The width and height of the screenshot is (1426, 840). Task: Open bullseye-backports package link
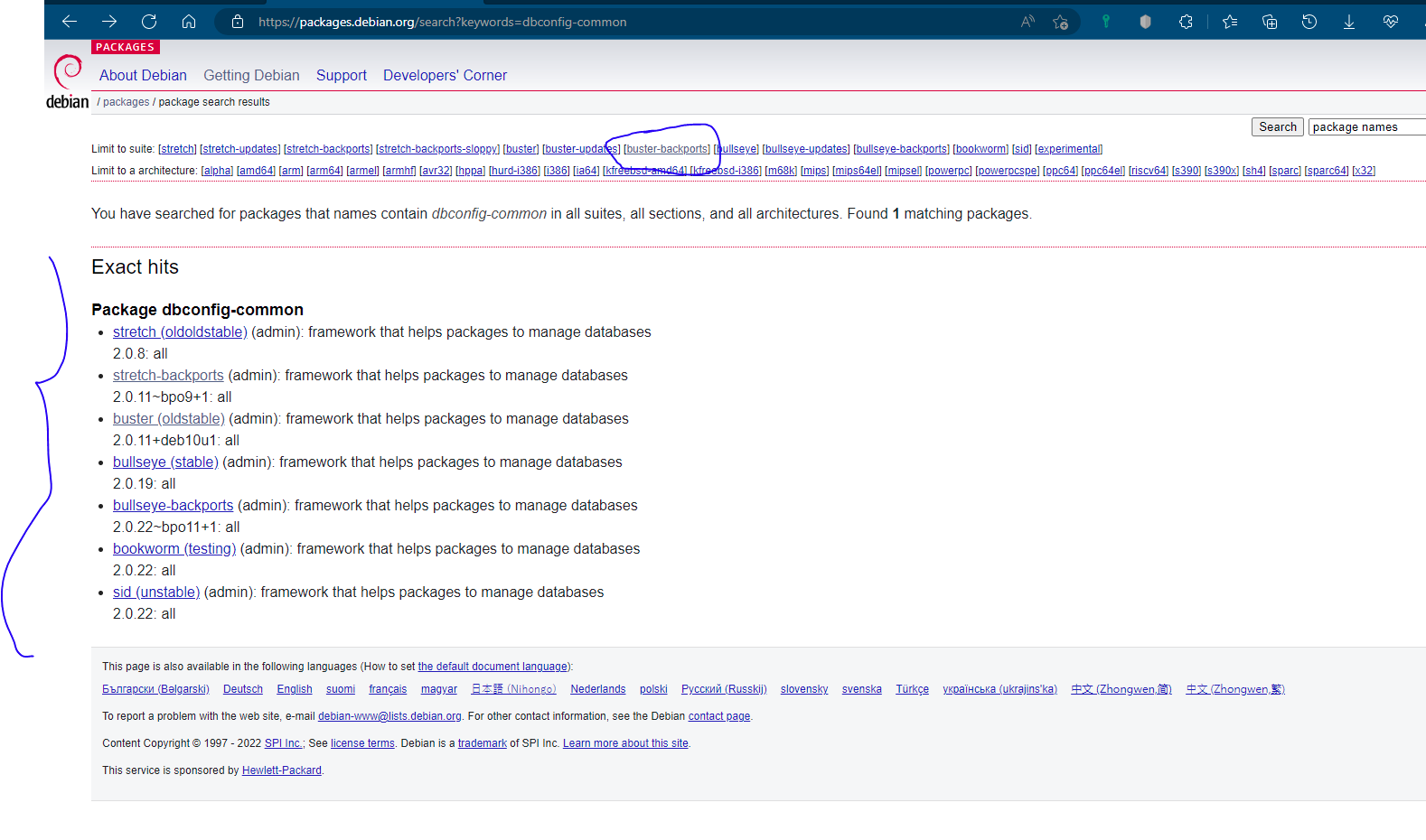tap(173, 506)
